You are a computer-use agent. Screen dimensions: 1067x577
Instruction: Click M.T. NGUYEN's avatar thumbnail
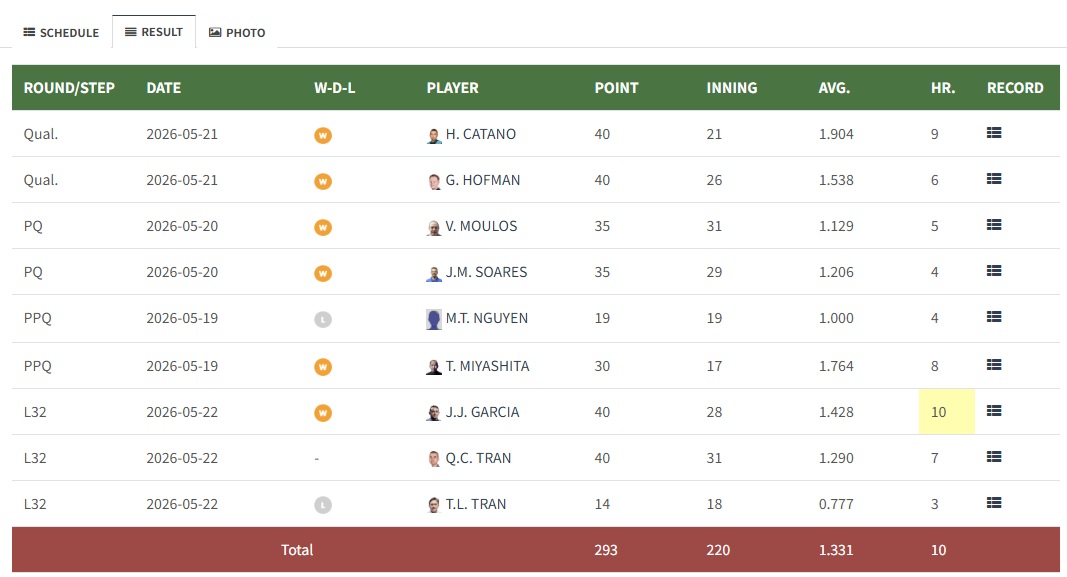tap(433, 319)
